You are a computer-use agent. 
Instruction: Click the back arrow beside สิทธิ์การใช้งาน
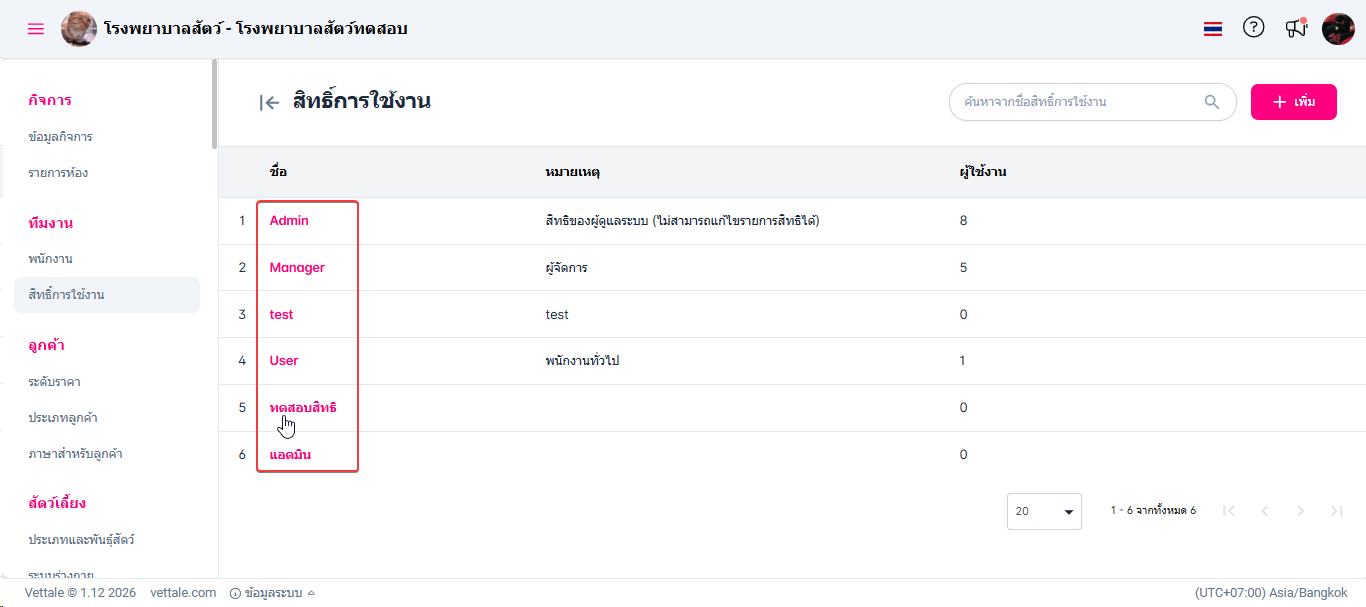tap(268, 102)
